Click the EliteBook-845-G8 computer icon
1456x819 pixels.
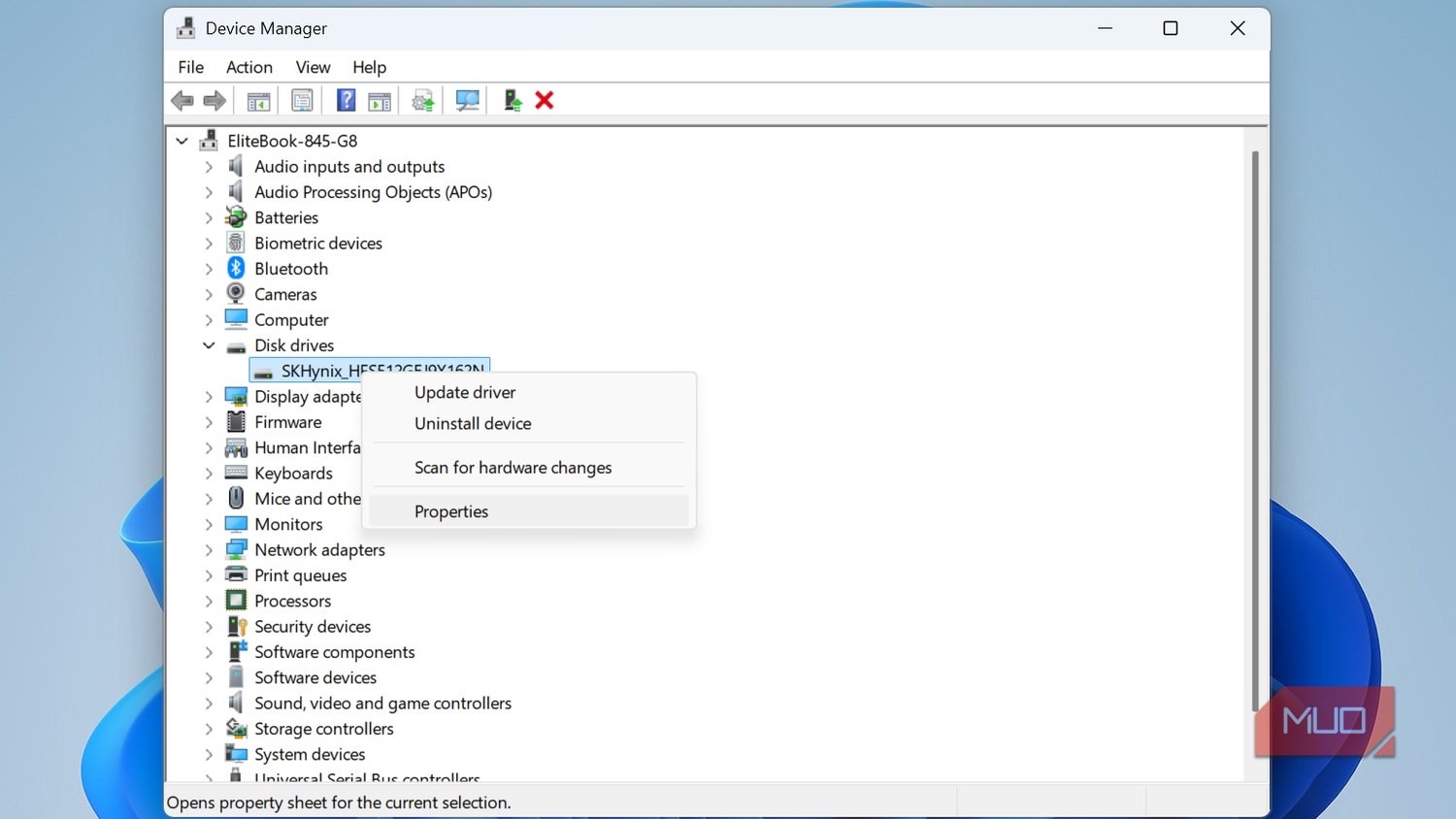point(208,140)
